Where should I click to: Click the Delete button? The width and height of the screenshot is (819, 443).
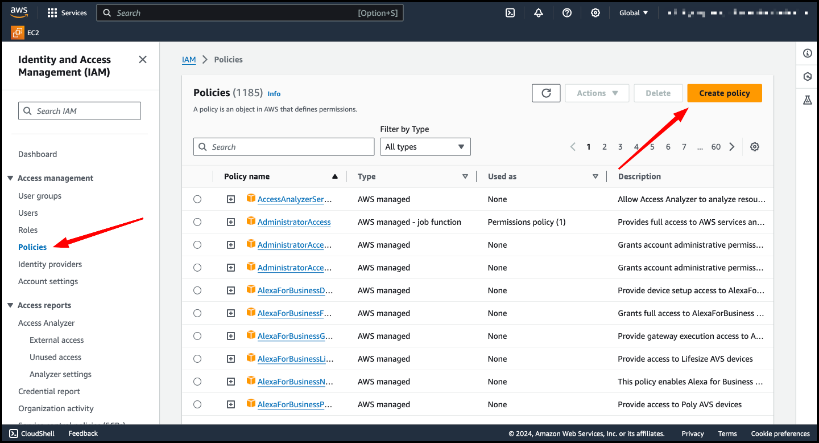point(658,93)
